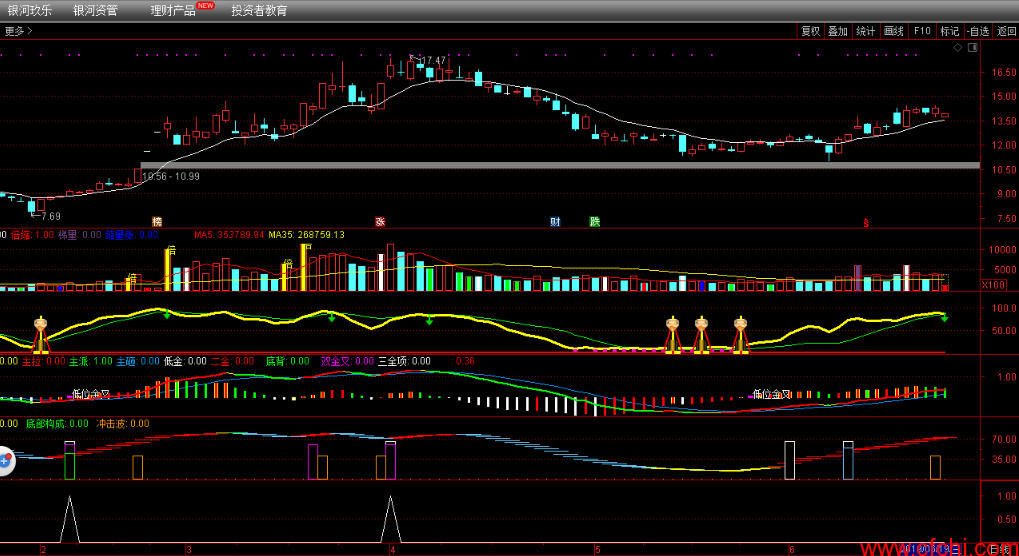Click the 倍缩: 1.00 indicator label

[32, 234]
